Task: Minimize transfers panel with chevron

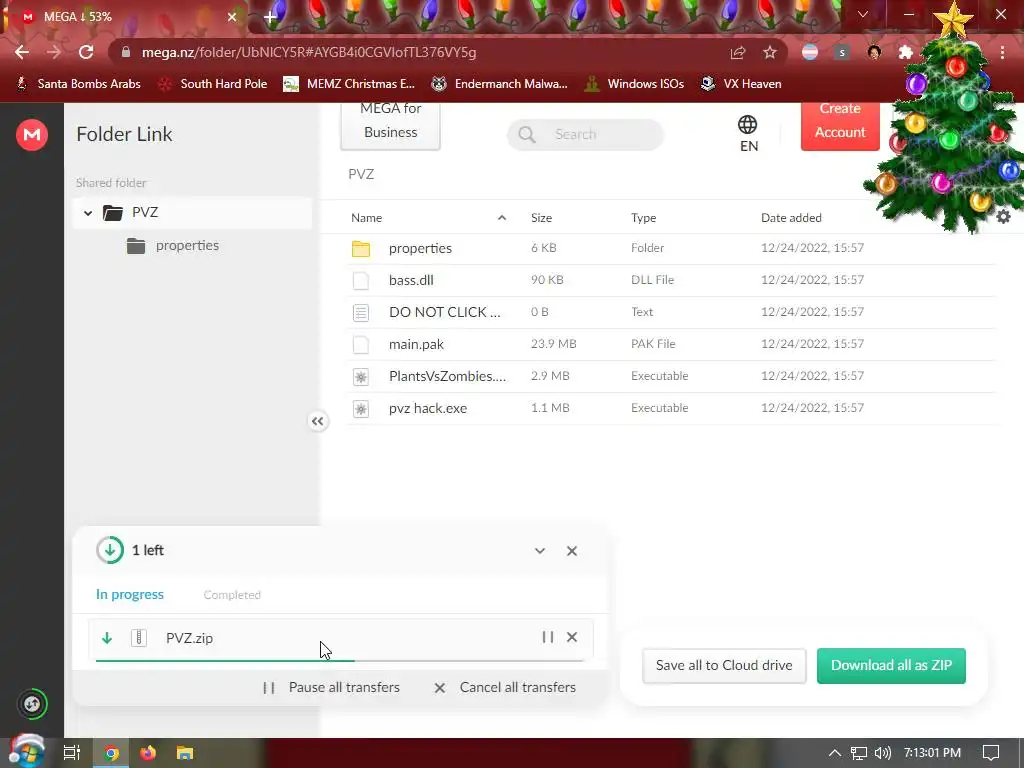Action: (x=540, y=551)
